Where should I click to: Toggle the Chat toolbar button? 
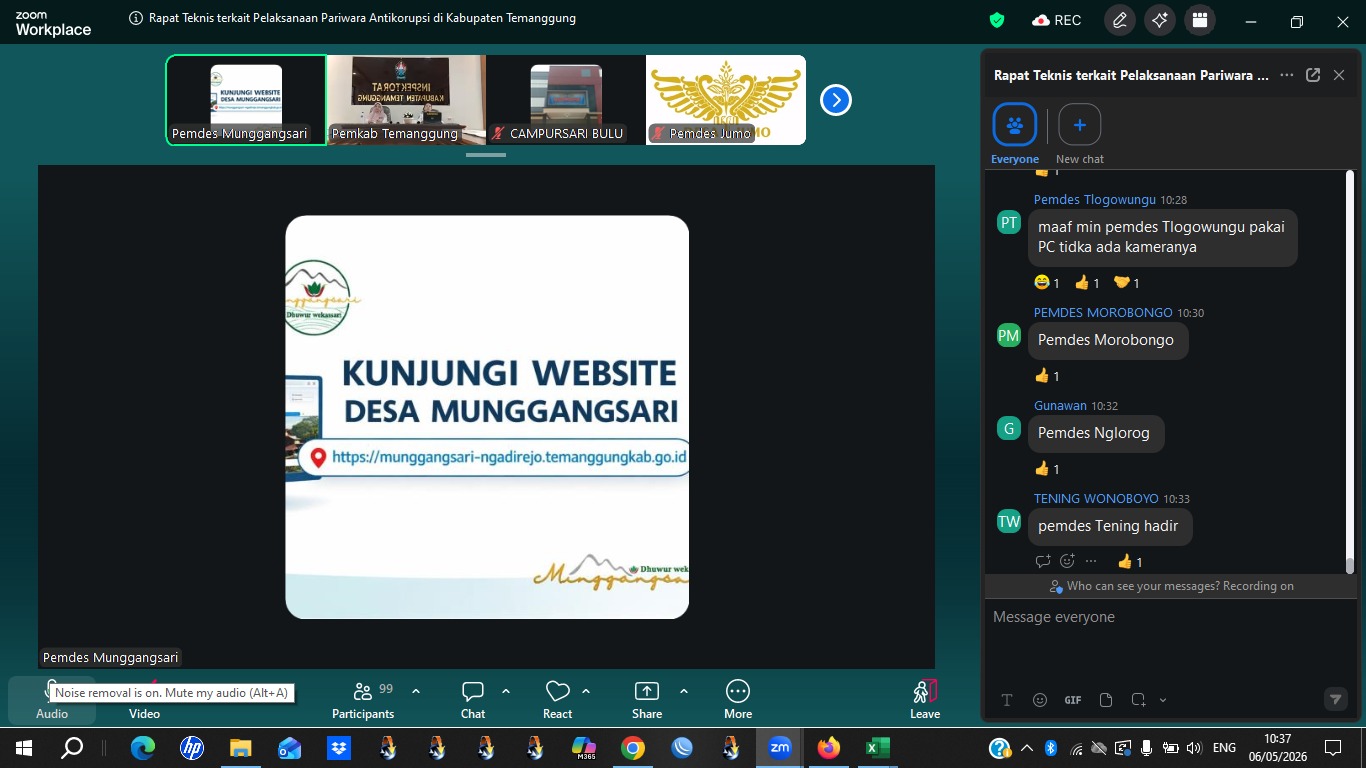[473, 700]
